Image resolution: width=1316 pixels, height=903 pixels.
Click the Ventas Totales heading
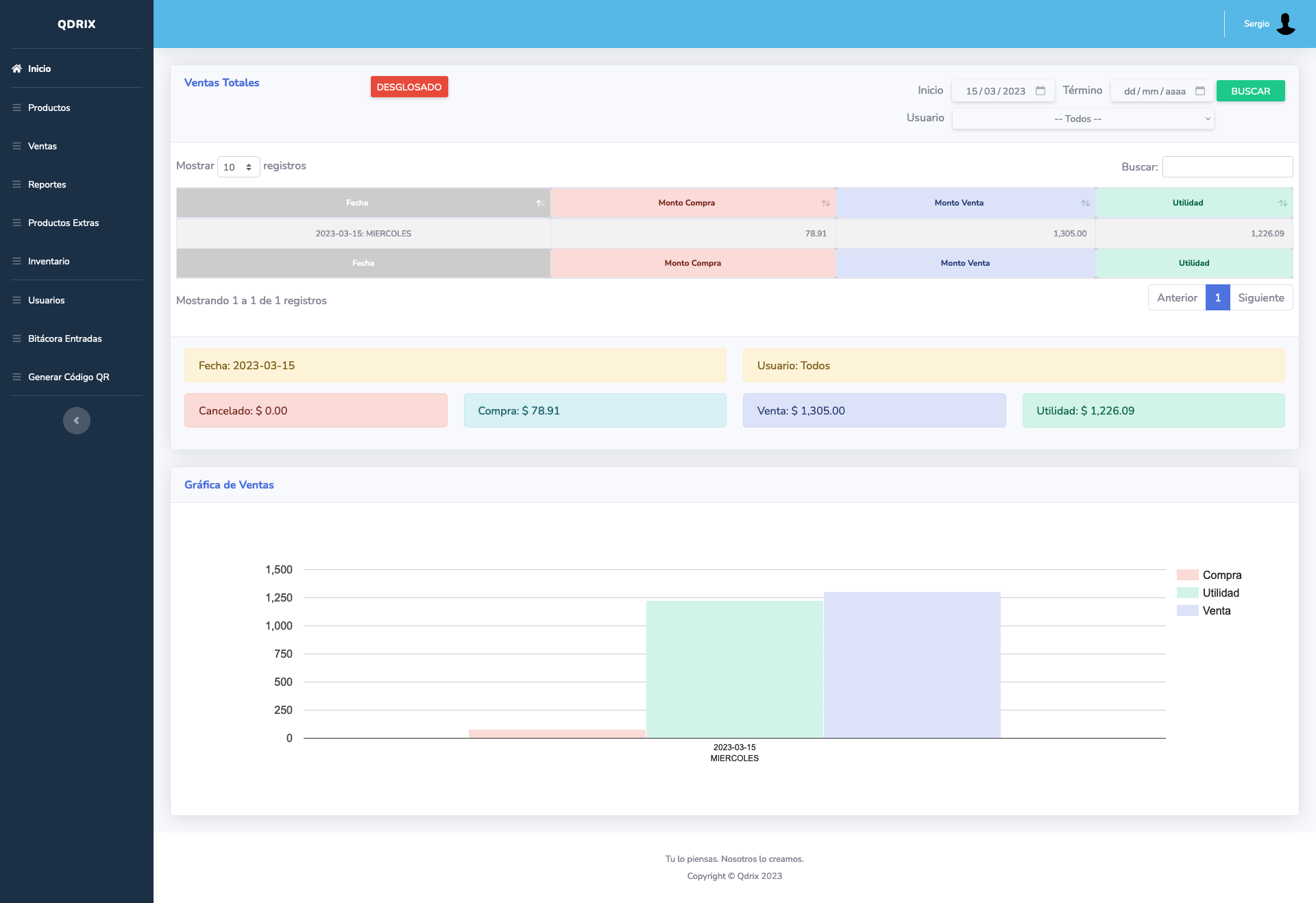click(x=221, y=83)
